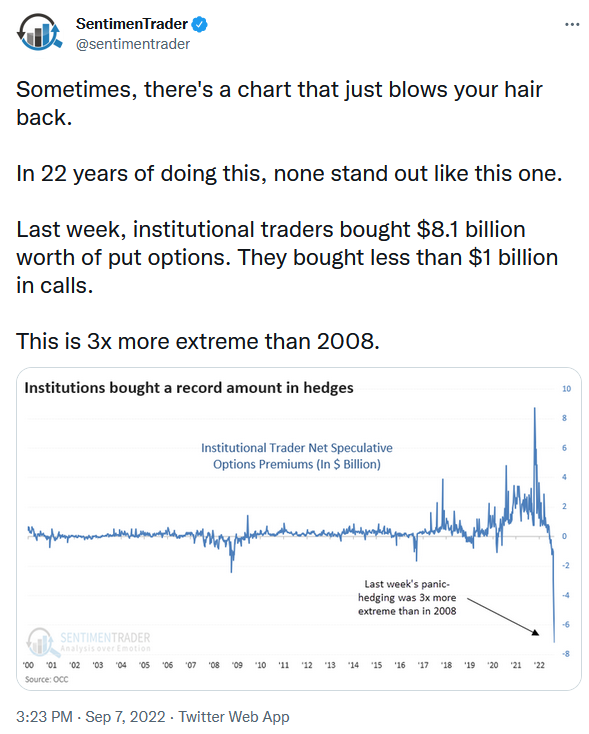Click the 'Source: OCC' caption
This screenshot has width=589, height=734.
click(46, 679)
